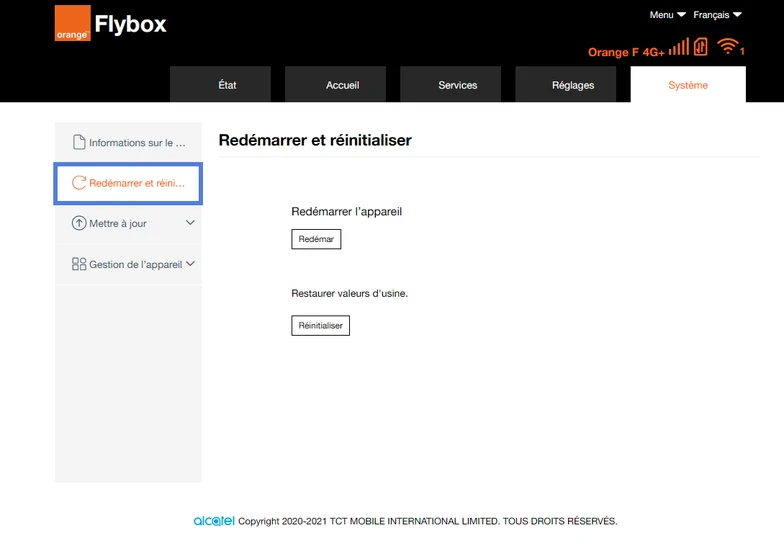
Task: Click the Wi-Fi connected devices icon
Action: coord(728,46)
